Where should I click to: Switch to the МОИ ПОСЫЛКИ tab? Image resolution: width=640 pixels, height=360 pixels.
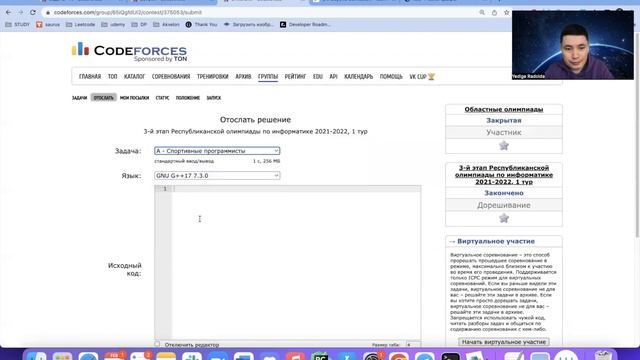134,98
